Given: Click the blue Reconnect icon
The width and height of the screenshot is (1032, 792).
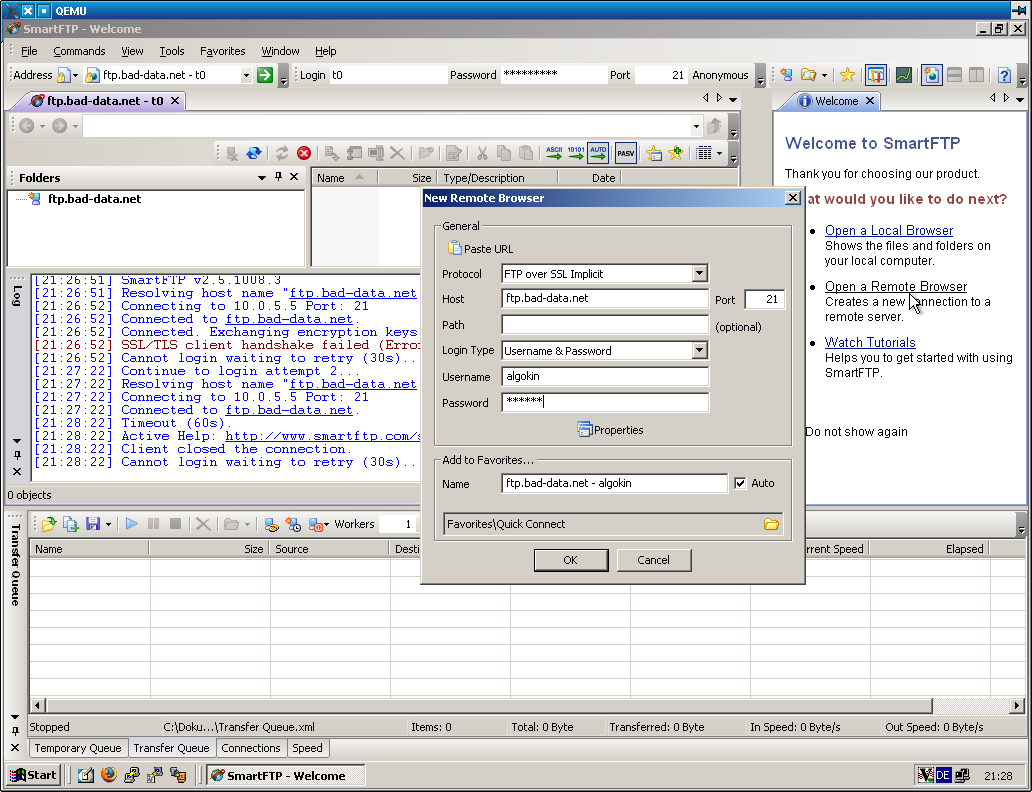Looking at the screenshot, I should pyautogui.click(x=253, y=153).
